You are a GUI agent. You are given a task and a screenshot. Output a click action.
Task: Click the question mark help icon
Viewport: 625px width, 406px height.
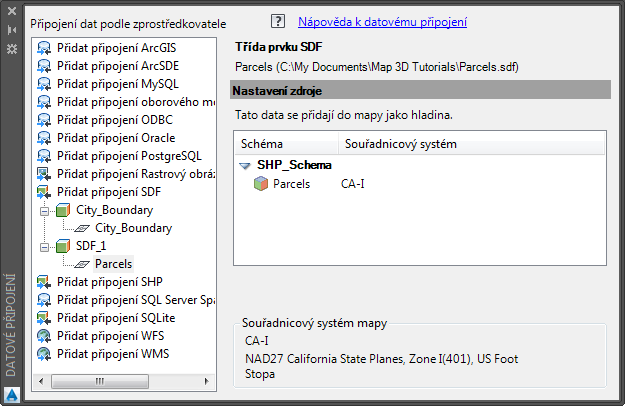[279, 21]
